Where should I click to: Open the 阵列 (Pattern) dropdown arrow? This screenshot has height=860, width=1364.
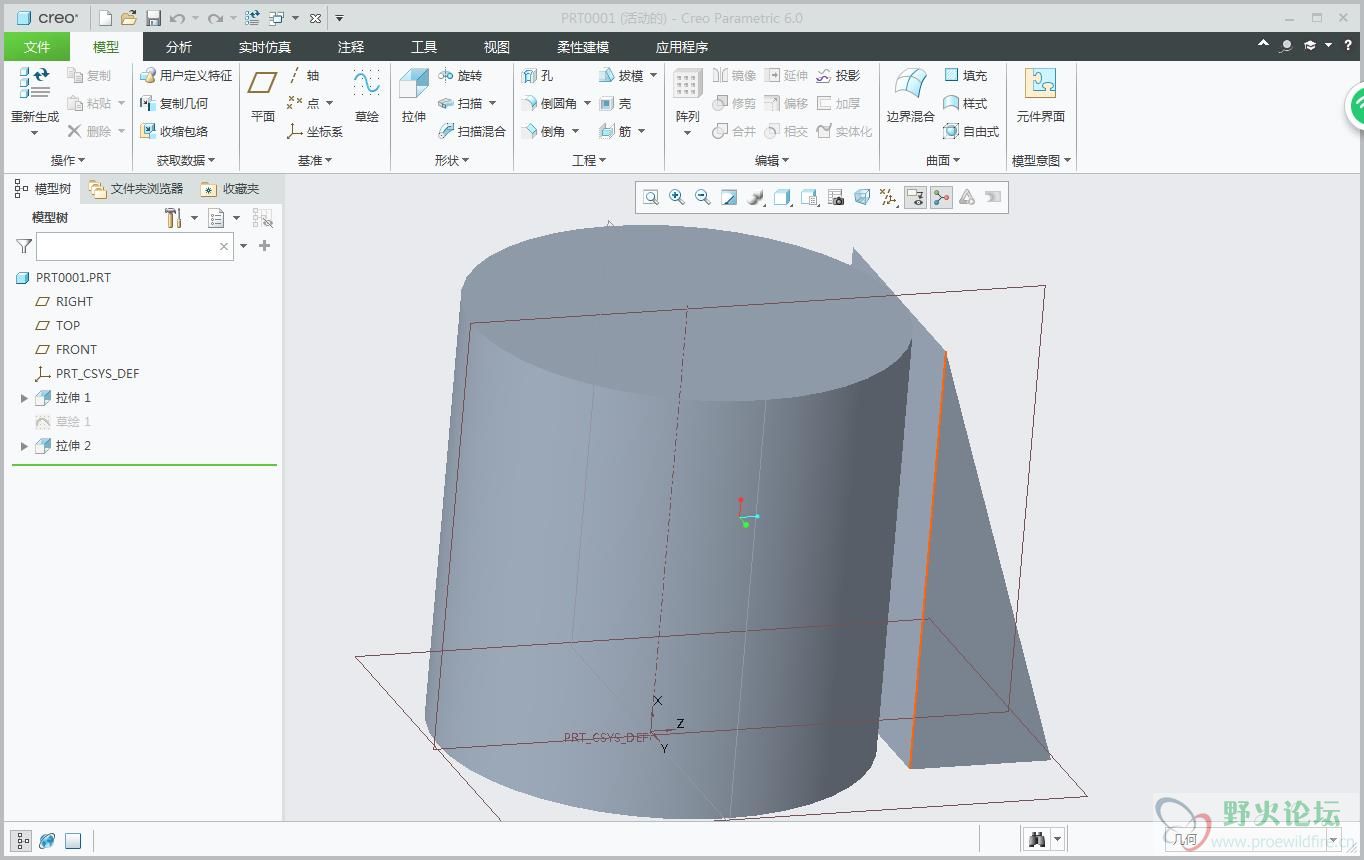click(x=687, y=133)
